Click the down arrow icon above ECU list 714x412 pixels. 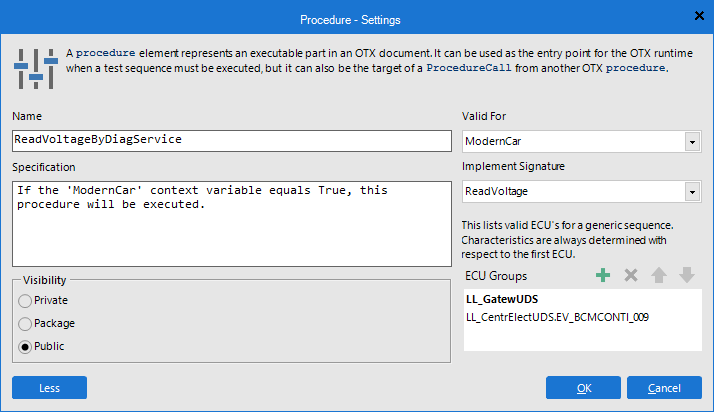coord(687,275)
